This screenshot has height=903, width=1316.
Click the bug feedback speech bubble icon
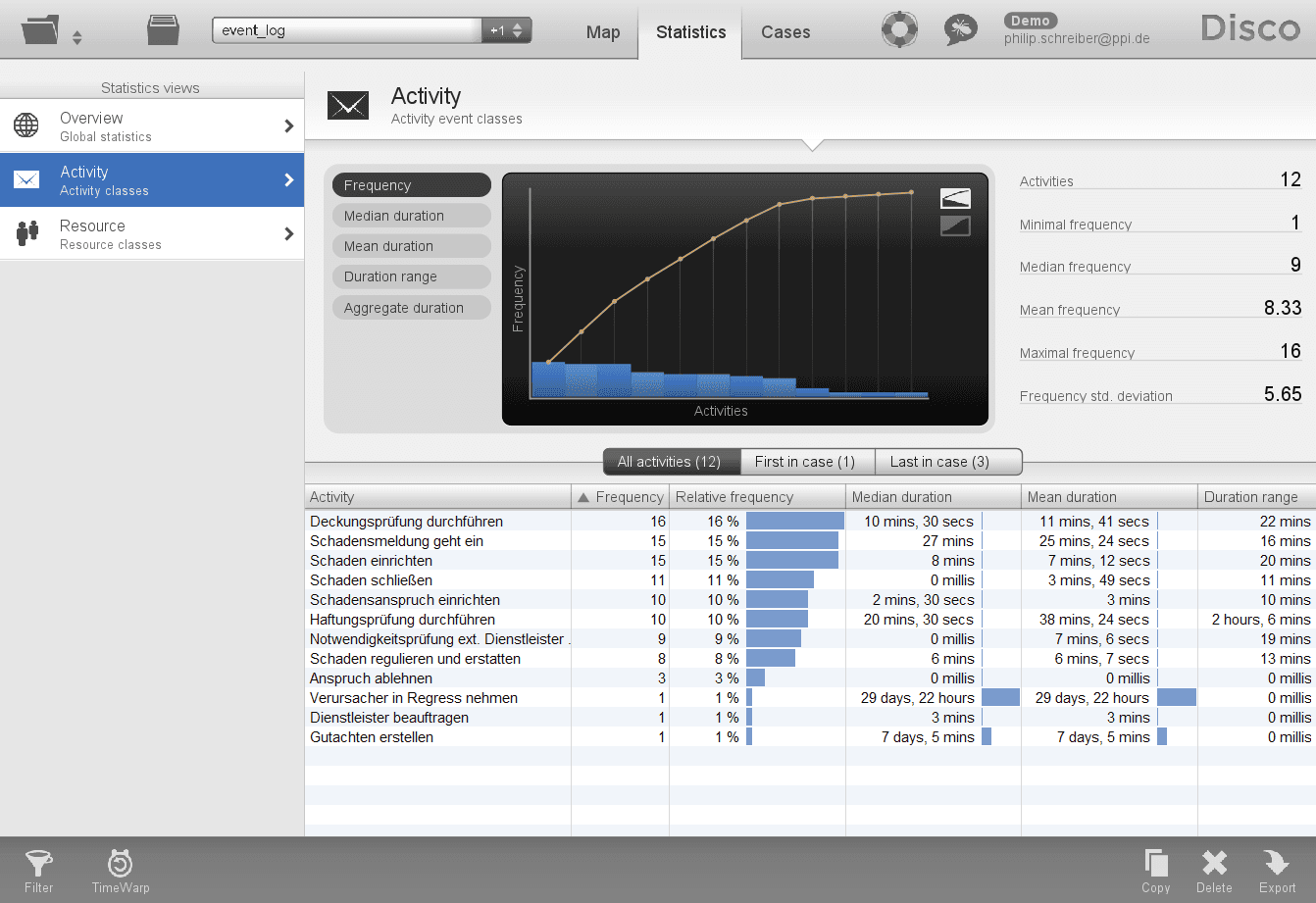960,29
